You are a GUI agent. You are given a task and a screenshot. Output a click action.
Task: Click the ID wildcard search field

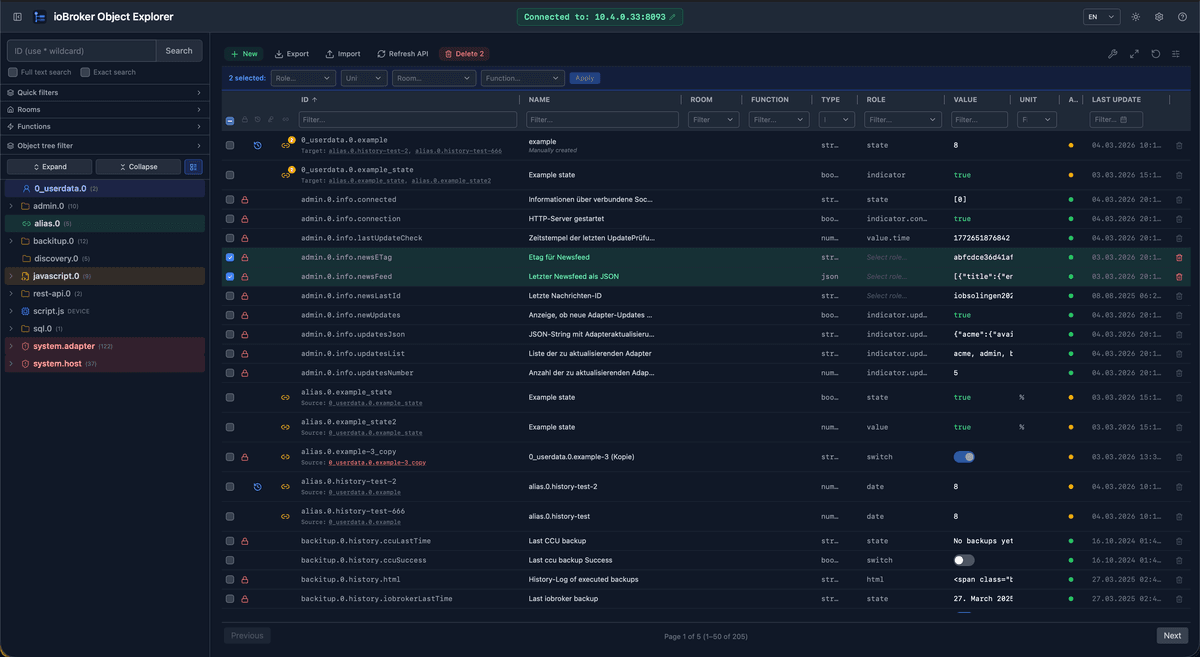[x=82, y=51]
